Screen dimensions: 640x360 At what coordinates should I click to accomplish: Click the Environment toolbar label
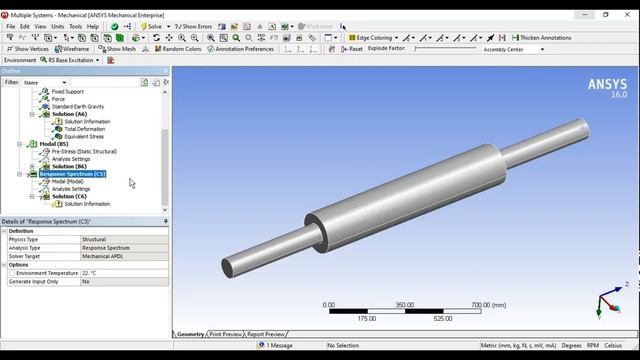tap(20, 60)
